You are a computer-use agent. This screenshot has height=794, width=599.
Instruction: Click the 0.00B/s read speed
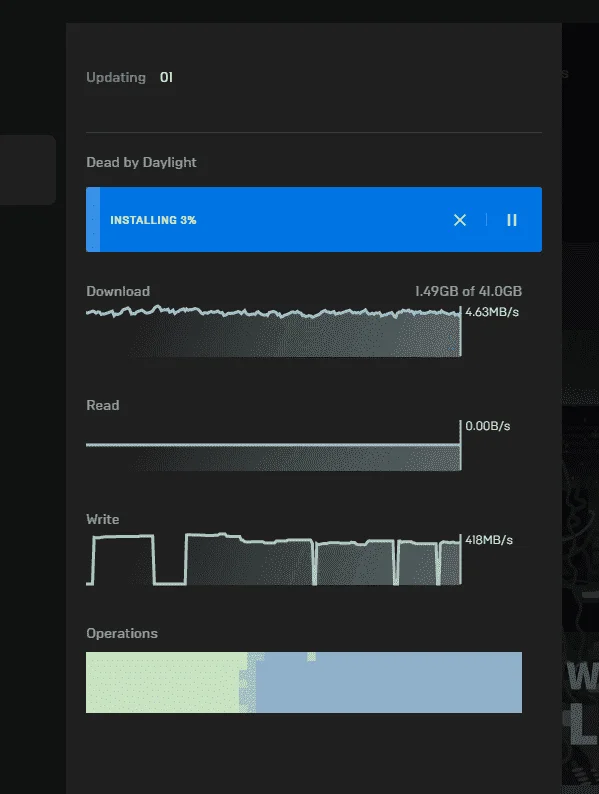tap(488, 426)
